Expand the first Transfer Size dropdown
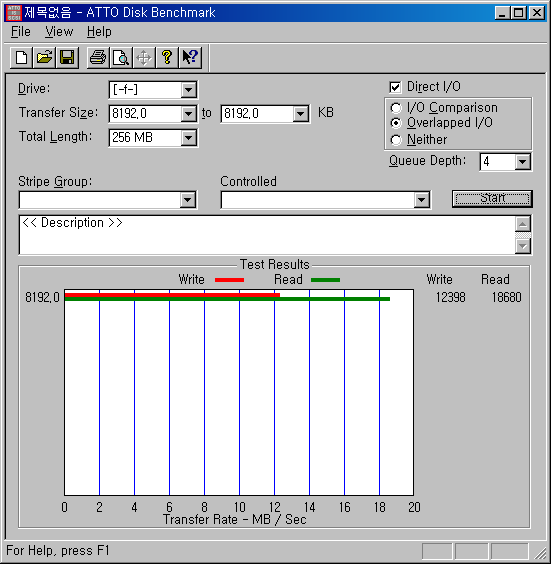The image size is (551, 564). tap(188, 114)
